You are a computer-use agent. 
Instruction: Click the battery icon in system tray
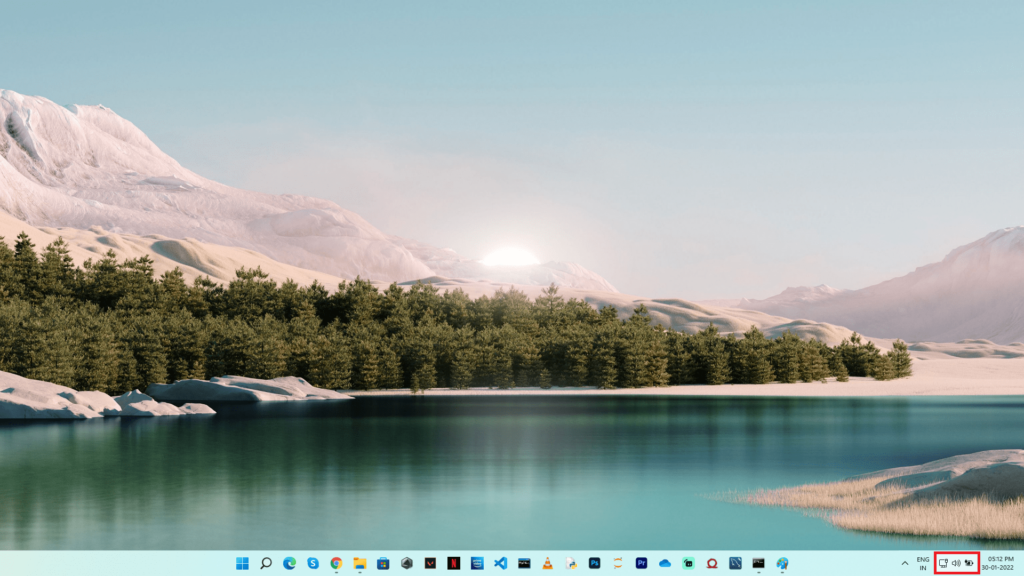[x=969, y=563]
